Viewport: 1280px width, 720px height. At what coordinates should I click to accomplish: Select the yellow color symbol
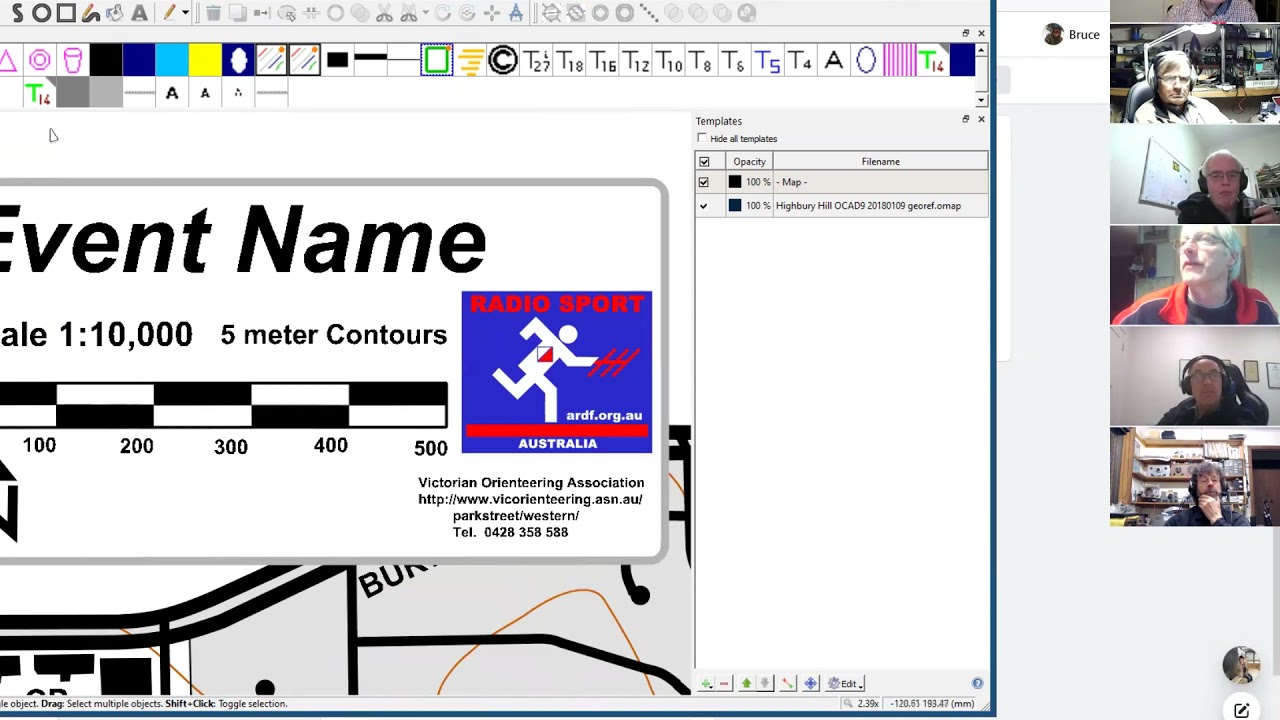pyautogui.click(x=205, y=61)
